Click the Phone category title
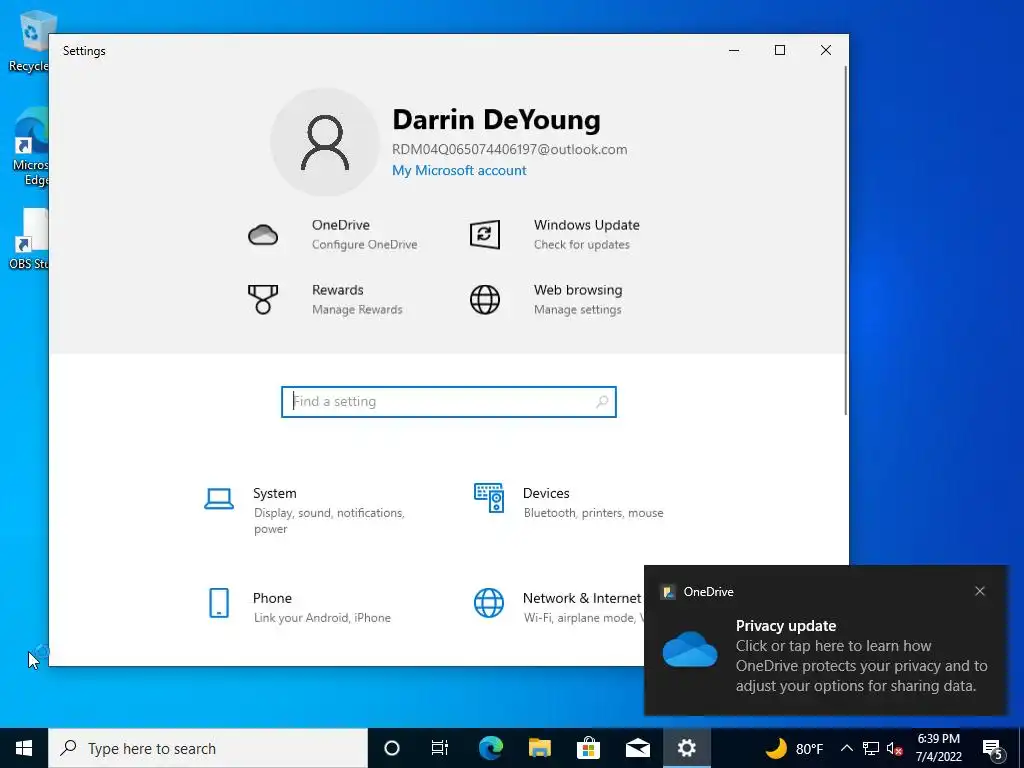Screen dimensions: 1024x768 [272, 598]
